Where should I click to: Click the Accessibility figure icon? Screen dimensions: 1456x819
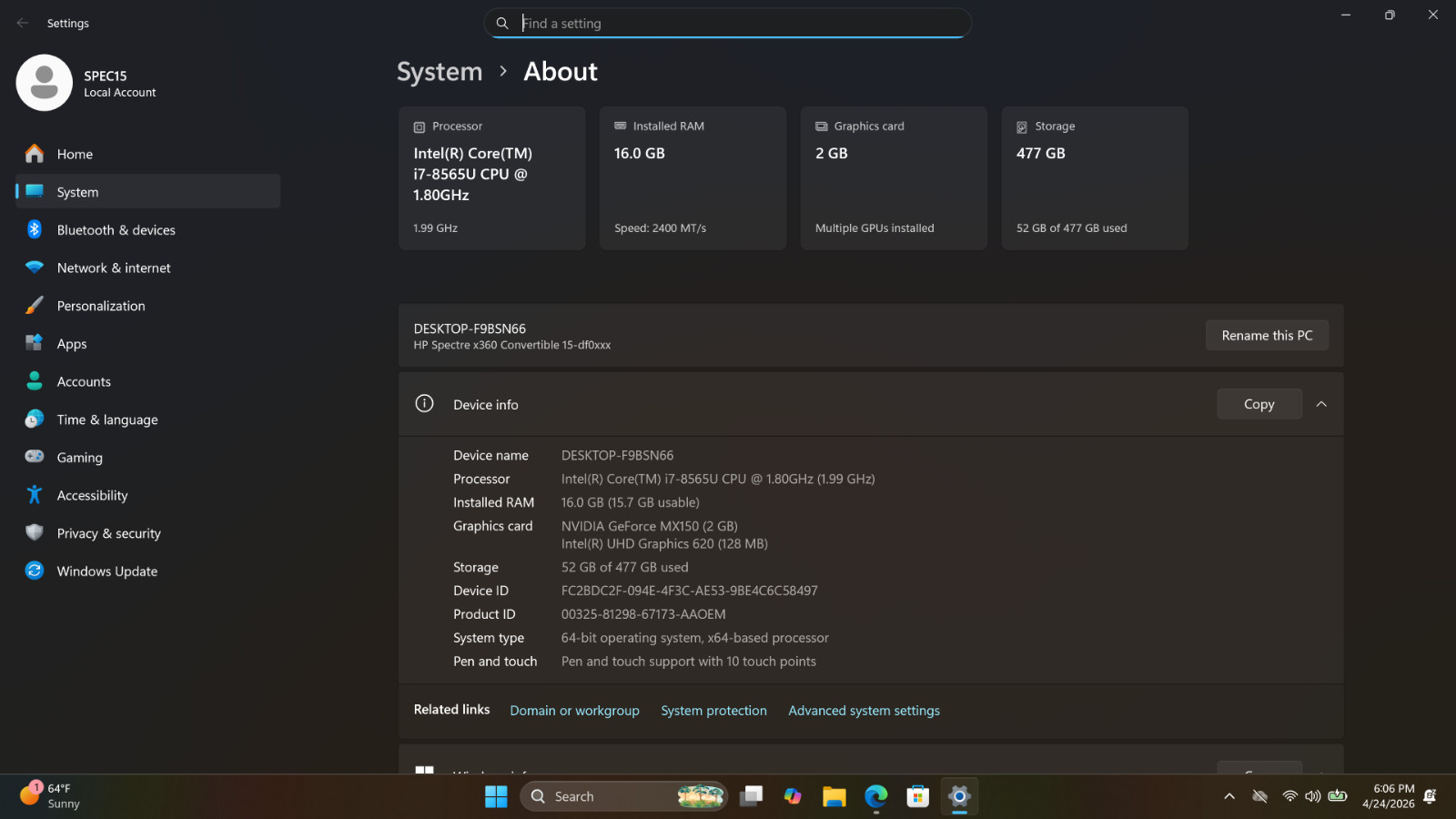35,495
